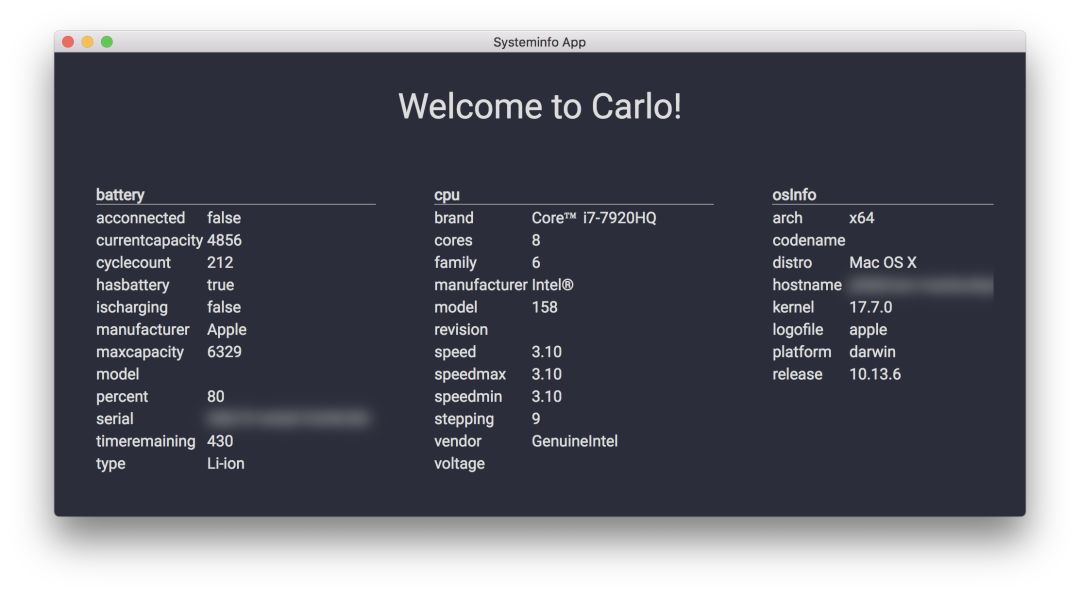Click the battery type value Li-ion
Screen dimensions: 1080x594
click(226, 464)
